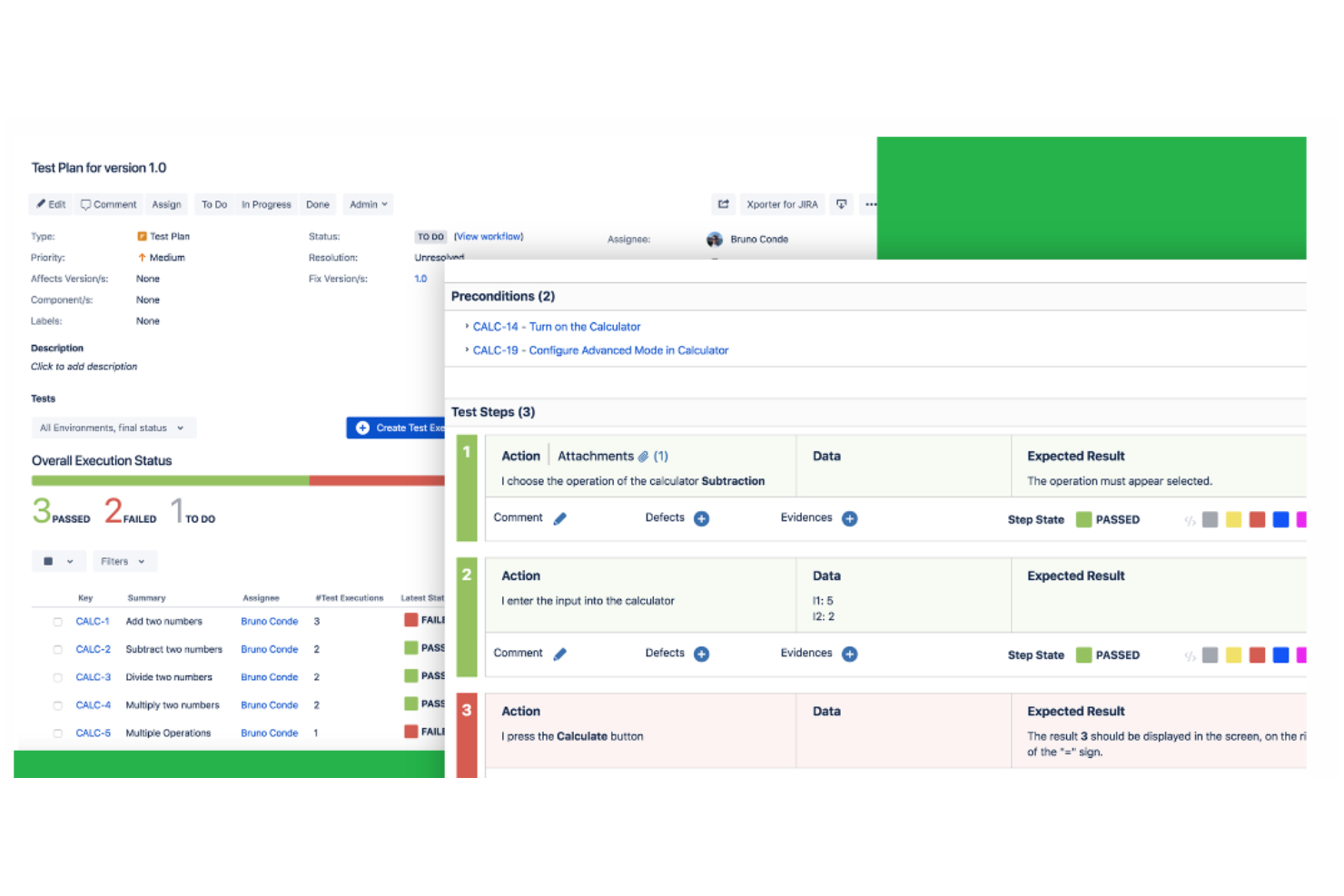Click the share/export icon next to Xporter
Viewport: 1344px width, 896px height.
(x=723, y=204)
